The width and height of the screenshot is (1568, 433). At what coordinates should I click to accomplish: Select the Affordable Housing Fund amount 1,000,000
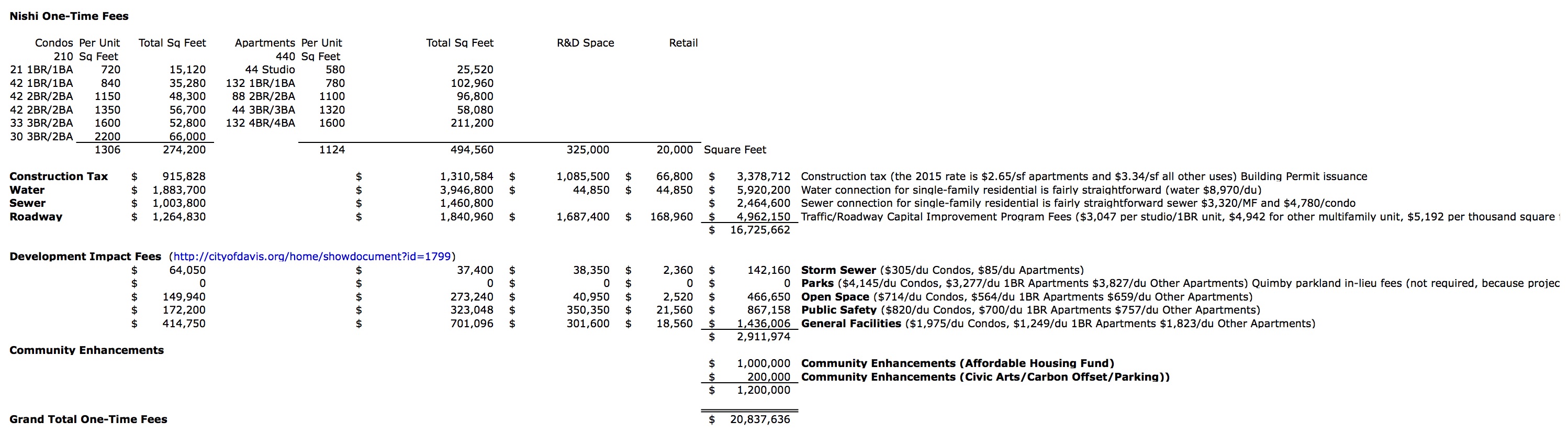pyautogui.click(x=763, y=363)
